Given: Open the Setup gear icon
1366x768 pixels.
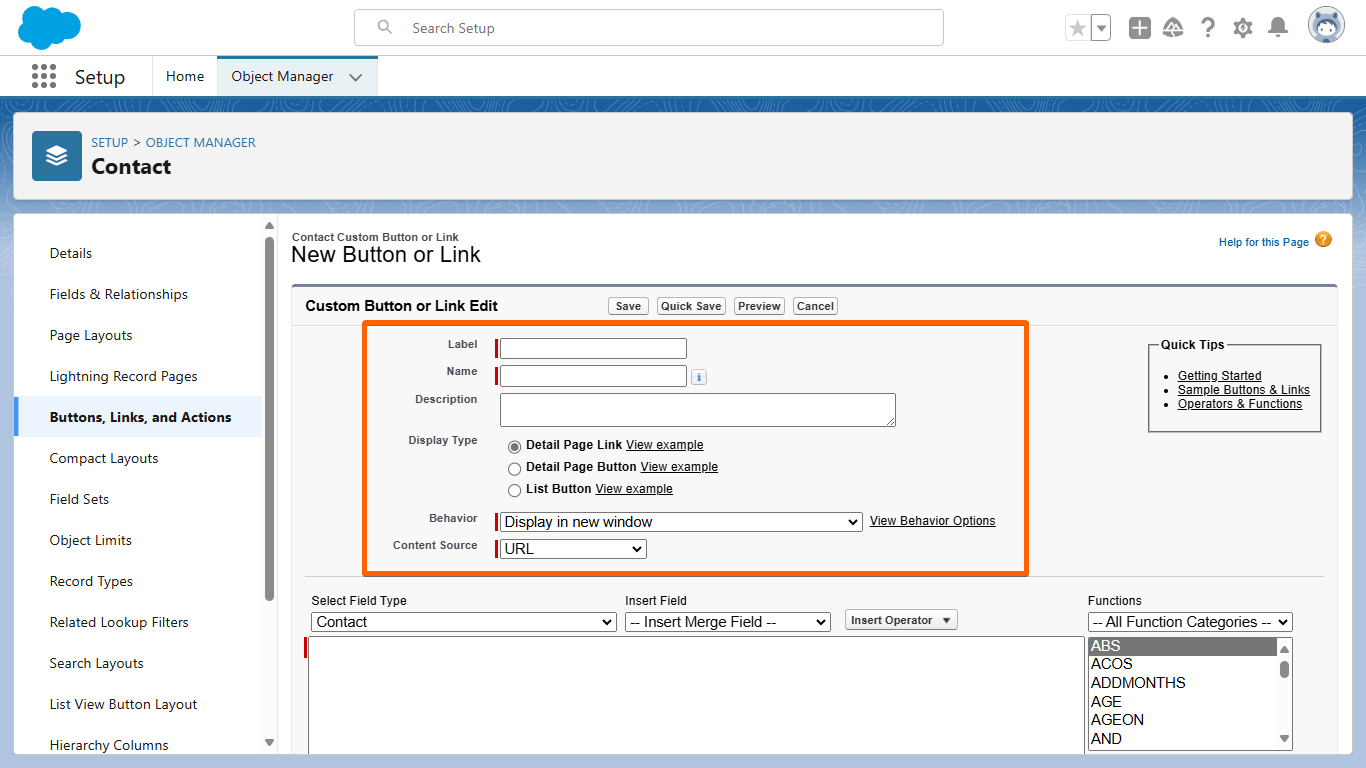Looking at the screenshot, I should [1243, 28].
